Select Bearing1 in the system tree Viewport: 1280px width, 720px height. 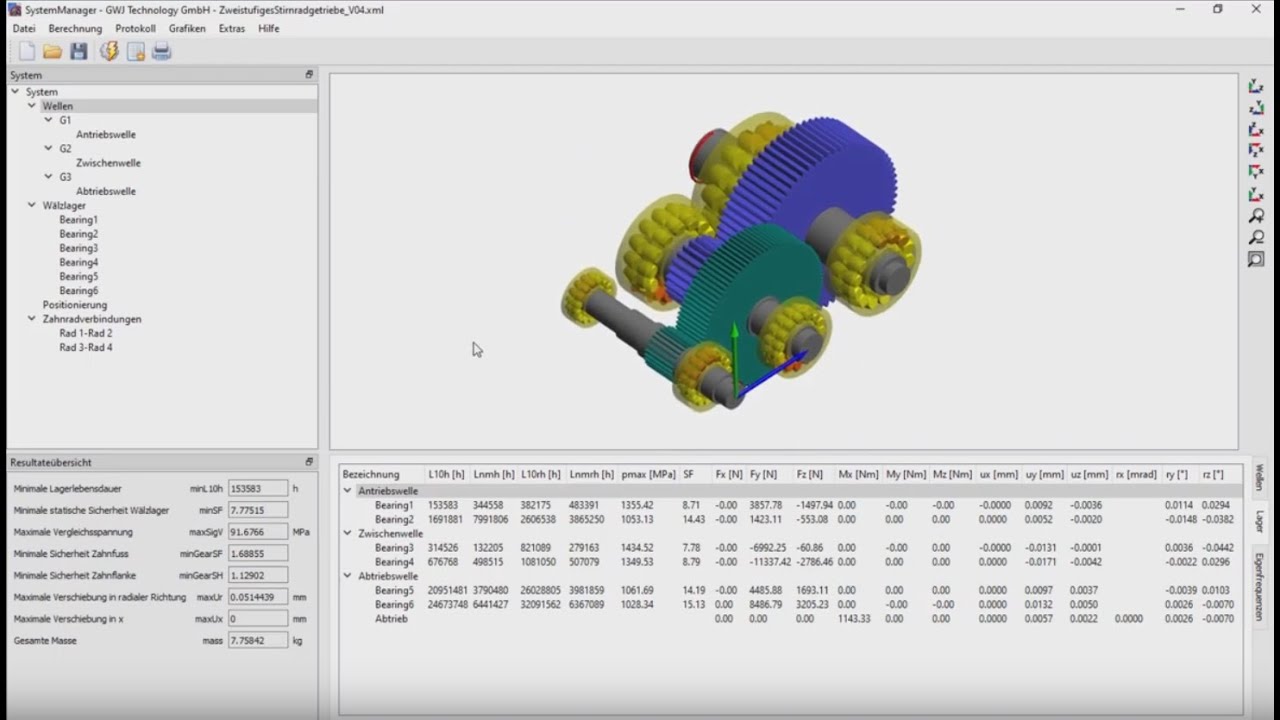click(x=78, y=220)
